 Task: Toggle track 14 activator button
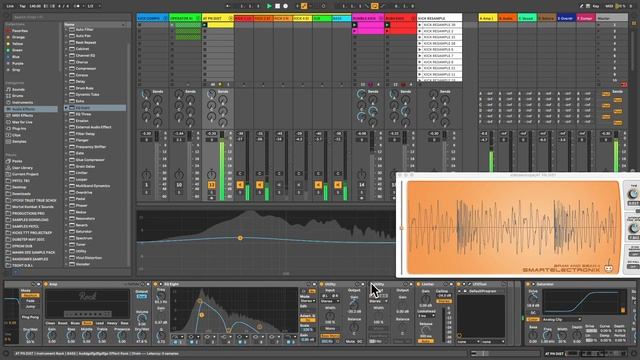[x=362, y=185]
